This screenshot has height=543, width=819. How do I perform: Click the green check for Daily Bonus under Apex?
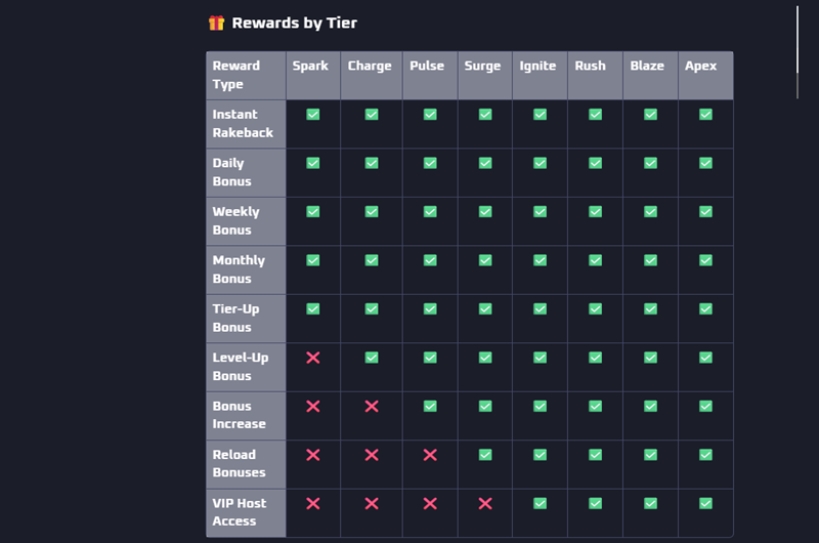pyautogui.click(x=705, y=163)
